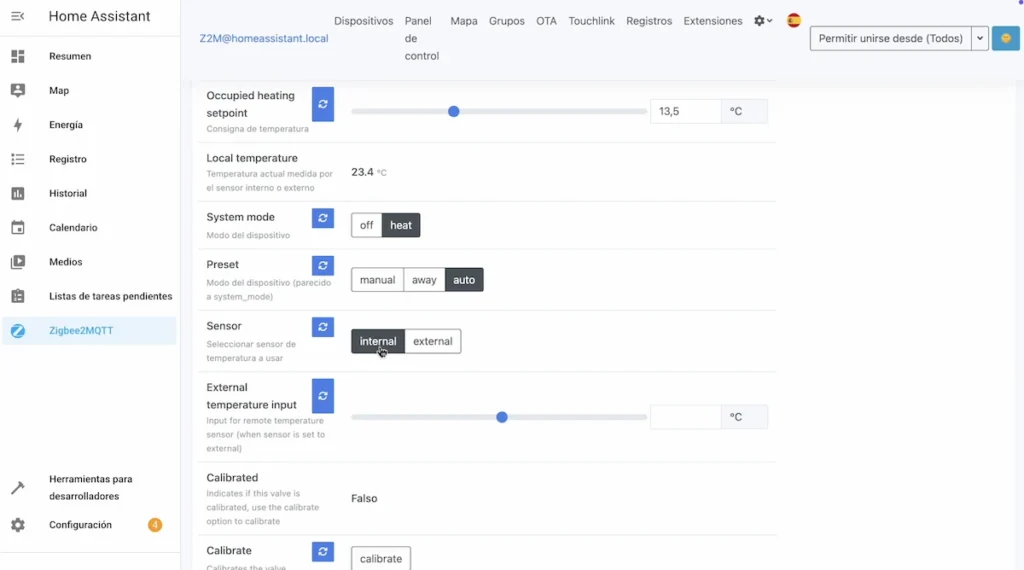Open the Registro list icon
The image size is (1024, 570).
coord(18,159)
